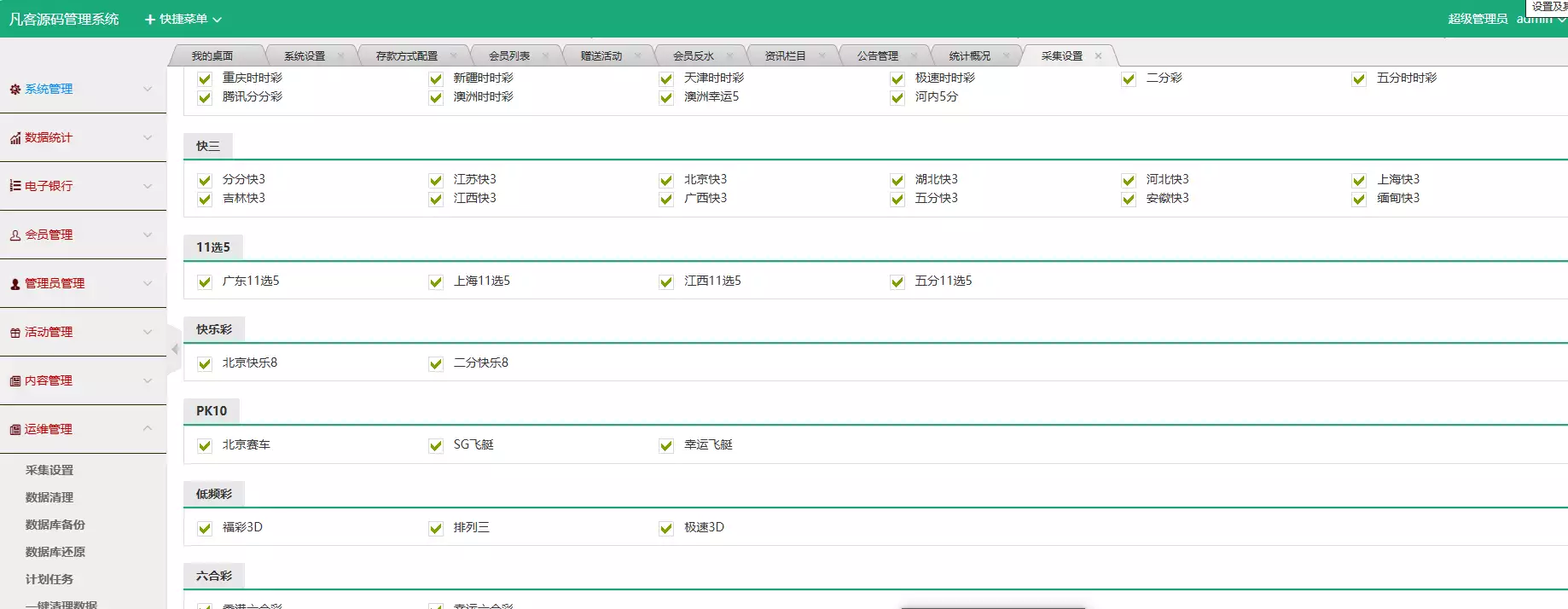The height and width of the screenshot is (609, 1568).
Task: Toggle the 澳洲幸运5 checkbox
Action: coord(666,98)
